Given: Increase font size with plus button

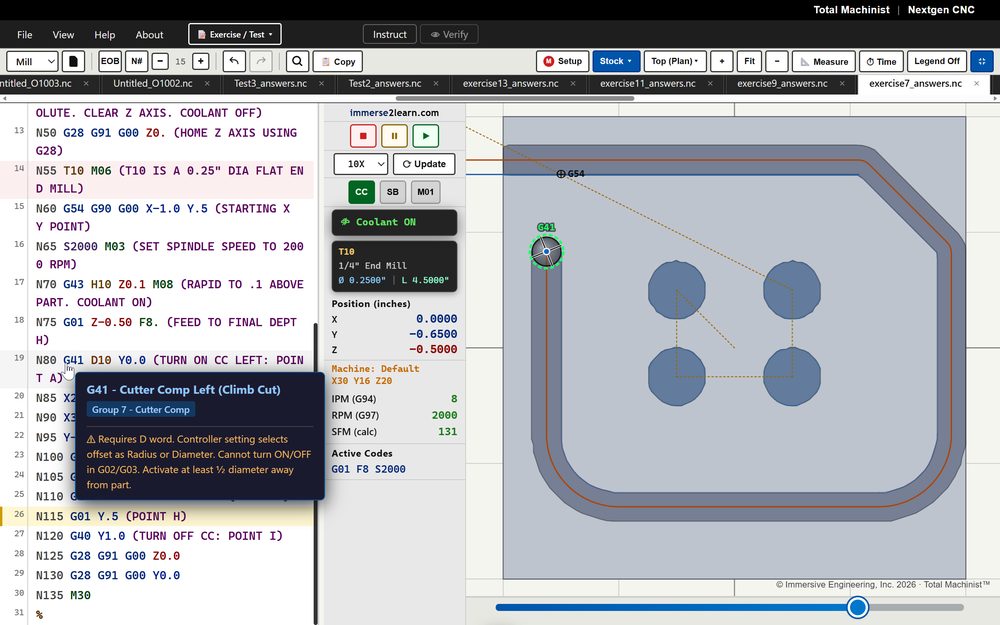Looking at the screenshot, I should click(x=200, y=61).
